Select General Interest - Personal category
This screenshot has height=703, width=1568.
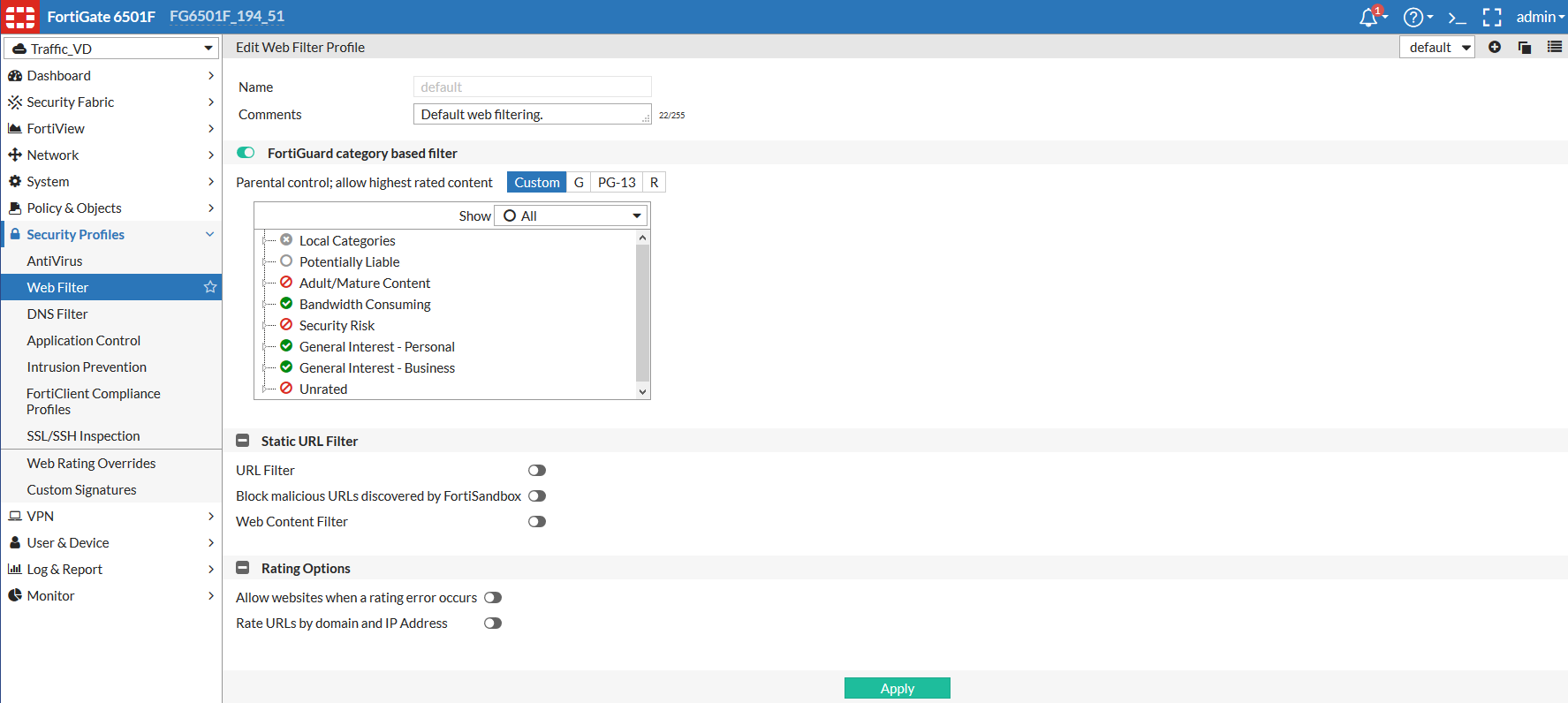pos(377,346)
